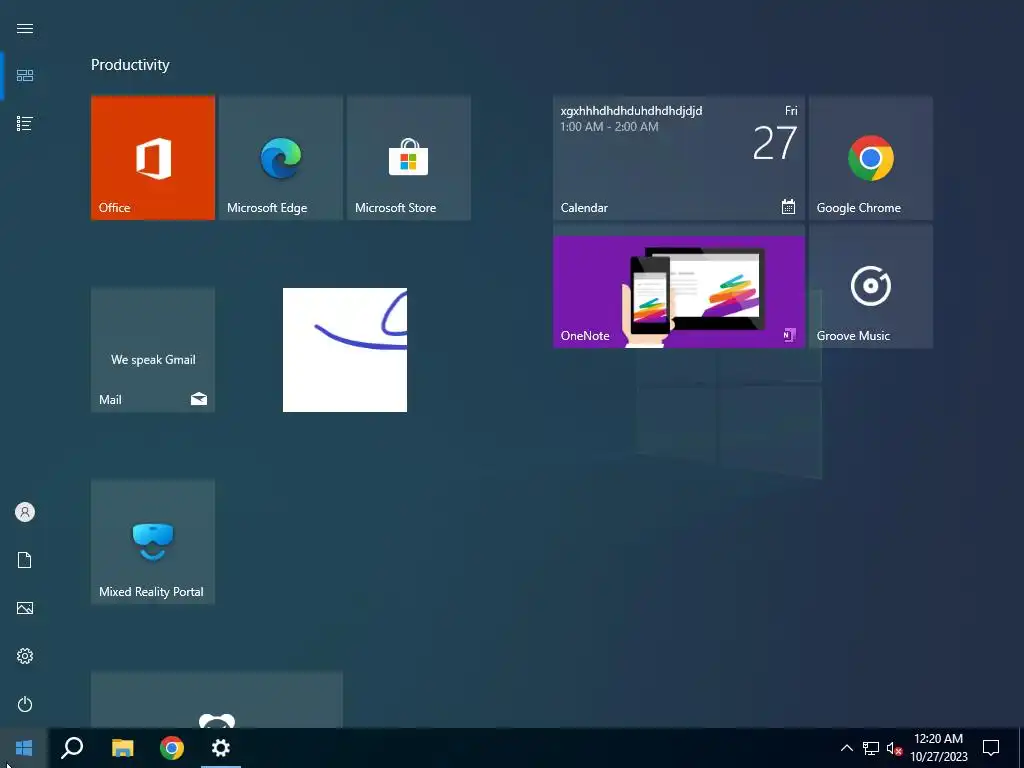The height and width of the screenshot is (768, 1024).
Task: Switch to All apps list view
Action: click(25, 123)
